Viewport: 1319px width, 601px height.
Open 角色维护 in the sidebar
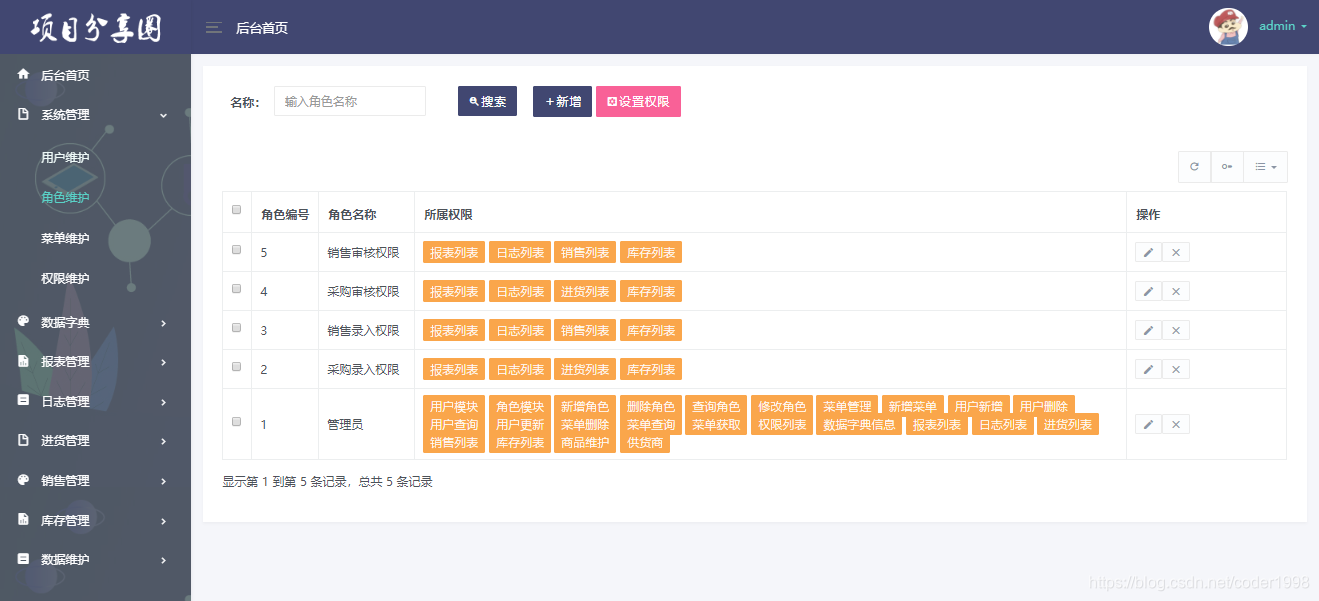tap(65, 198)
